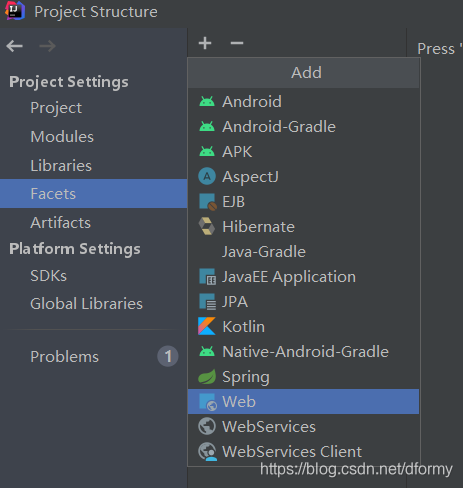463x488 pixels.
Task: Choose Native-Android-Gradle entry
Action: pyautogui.click(x=303, y=351)
